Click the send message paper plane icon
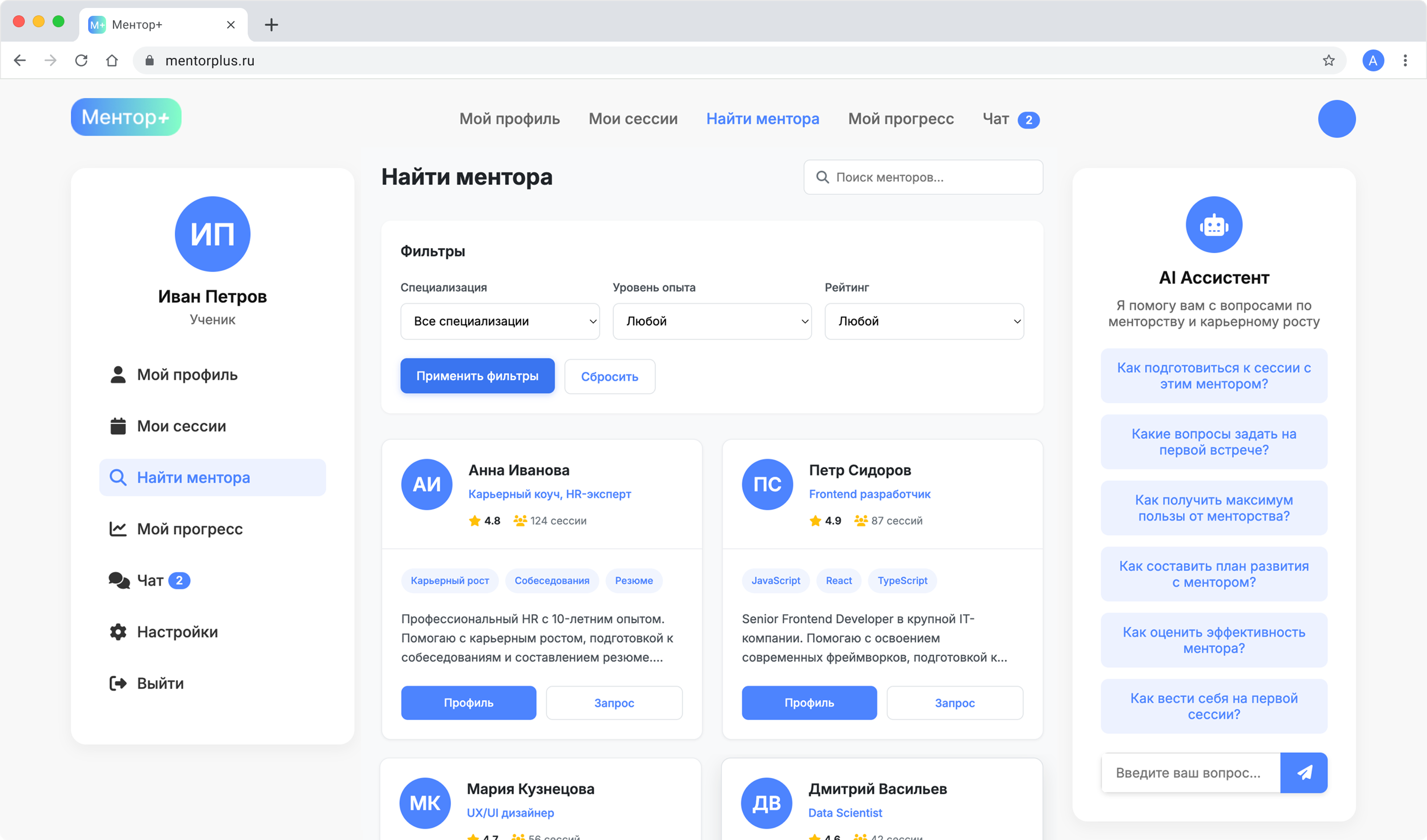This screenshot has height=840, width=1427. (1304, 773)
